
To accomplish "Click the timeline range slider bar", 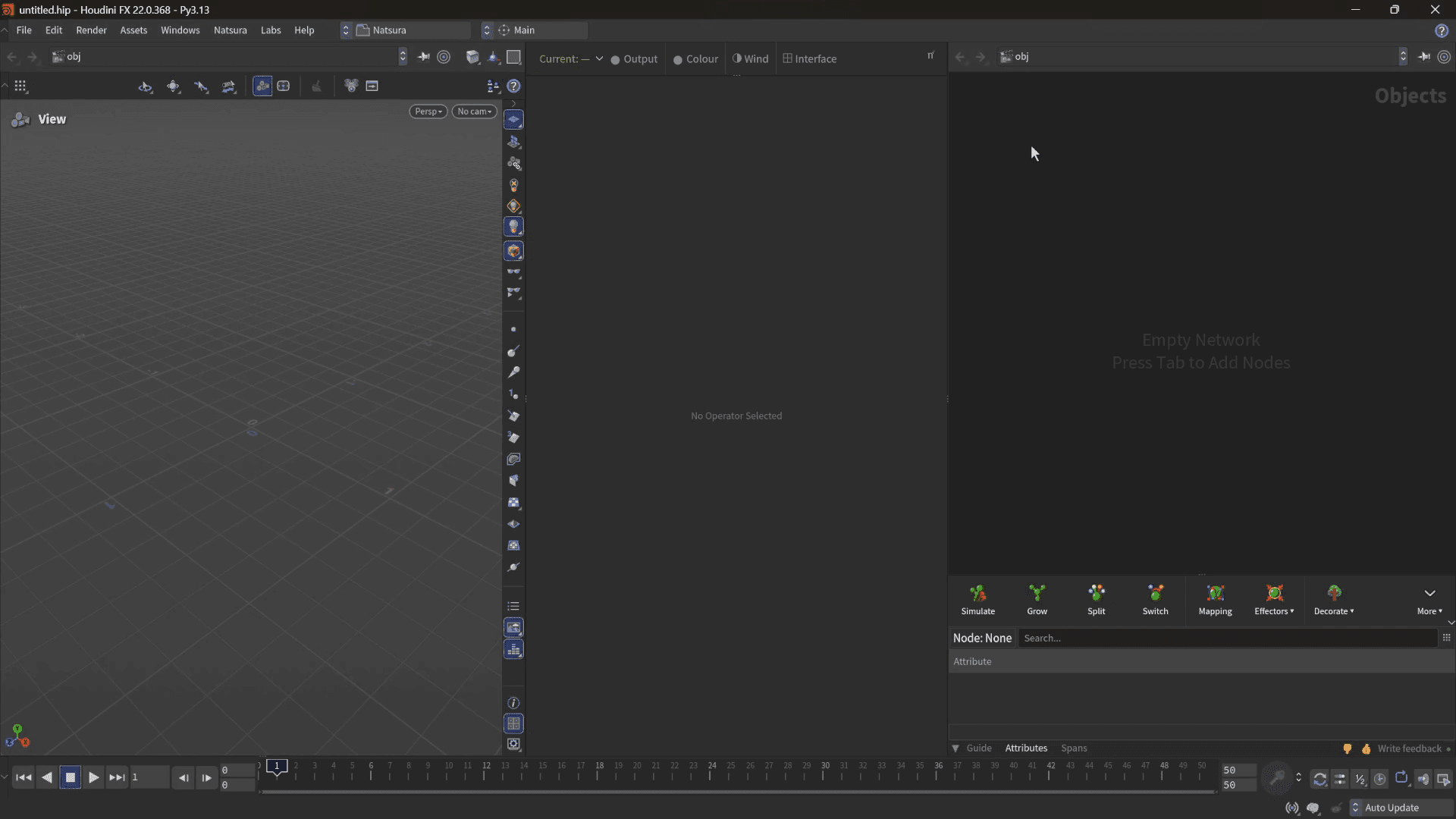I will (x=737, y=792).
